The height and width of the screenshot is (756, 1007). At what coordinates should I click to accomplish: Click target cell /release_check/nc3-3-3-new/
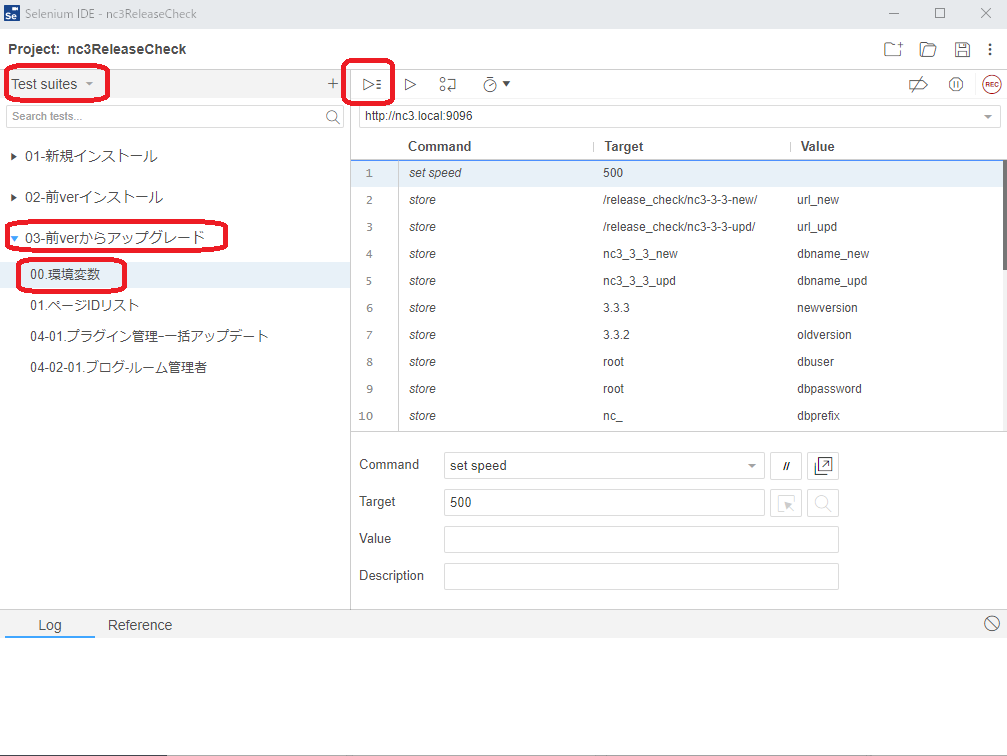(680, 200)
